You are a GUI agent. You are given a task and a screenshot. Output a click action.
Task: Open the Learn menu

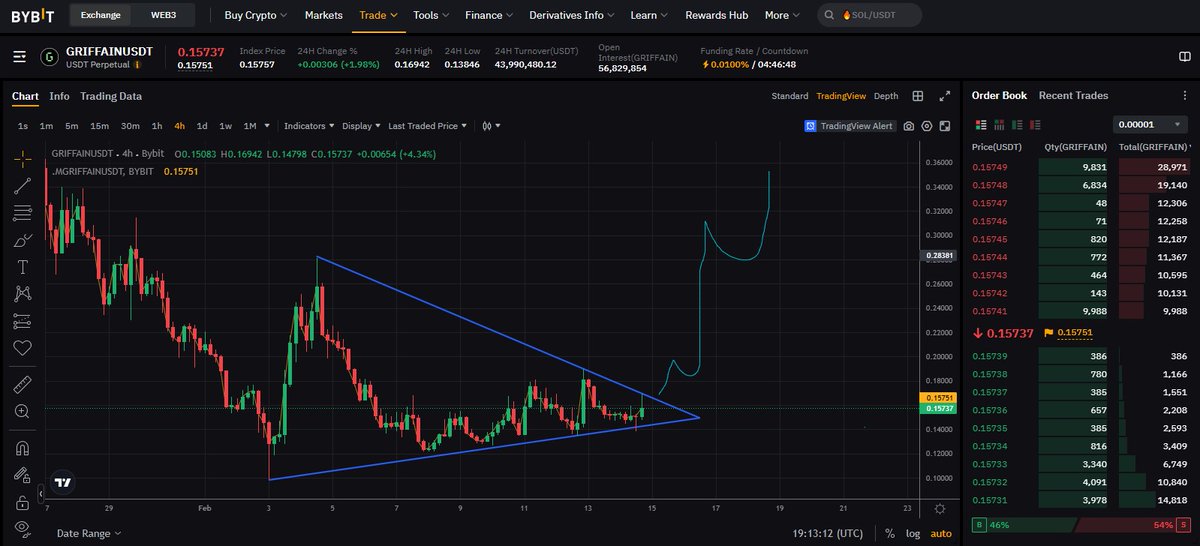point(650,15)
